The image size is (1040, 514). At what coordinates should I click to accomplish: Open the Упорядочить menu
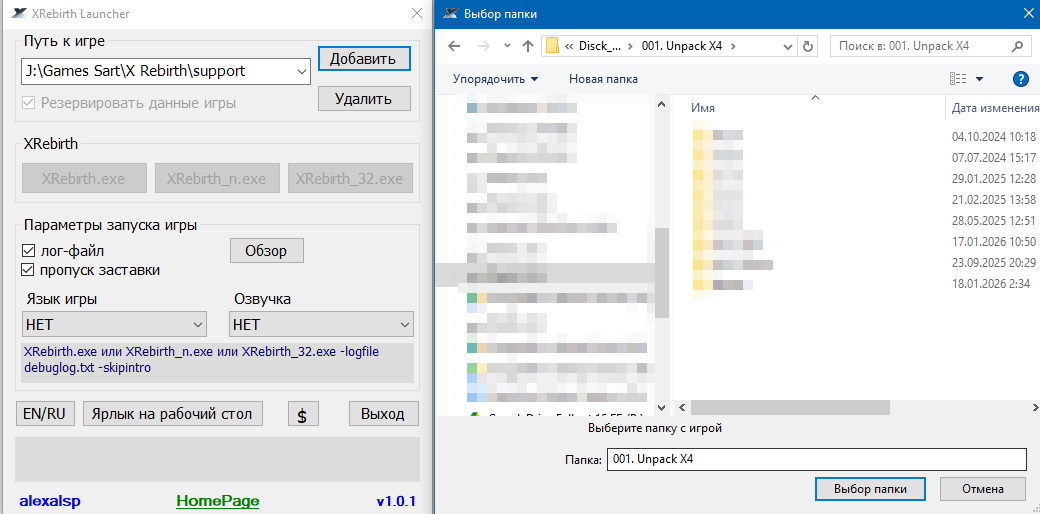tap(495, 79)
